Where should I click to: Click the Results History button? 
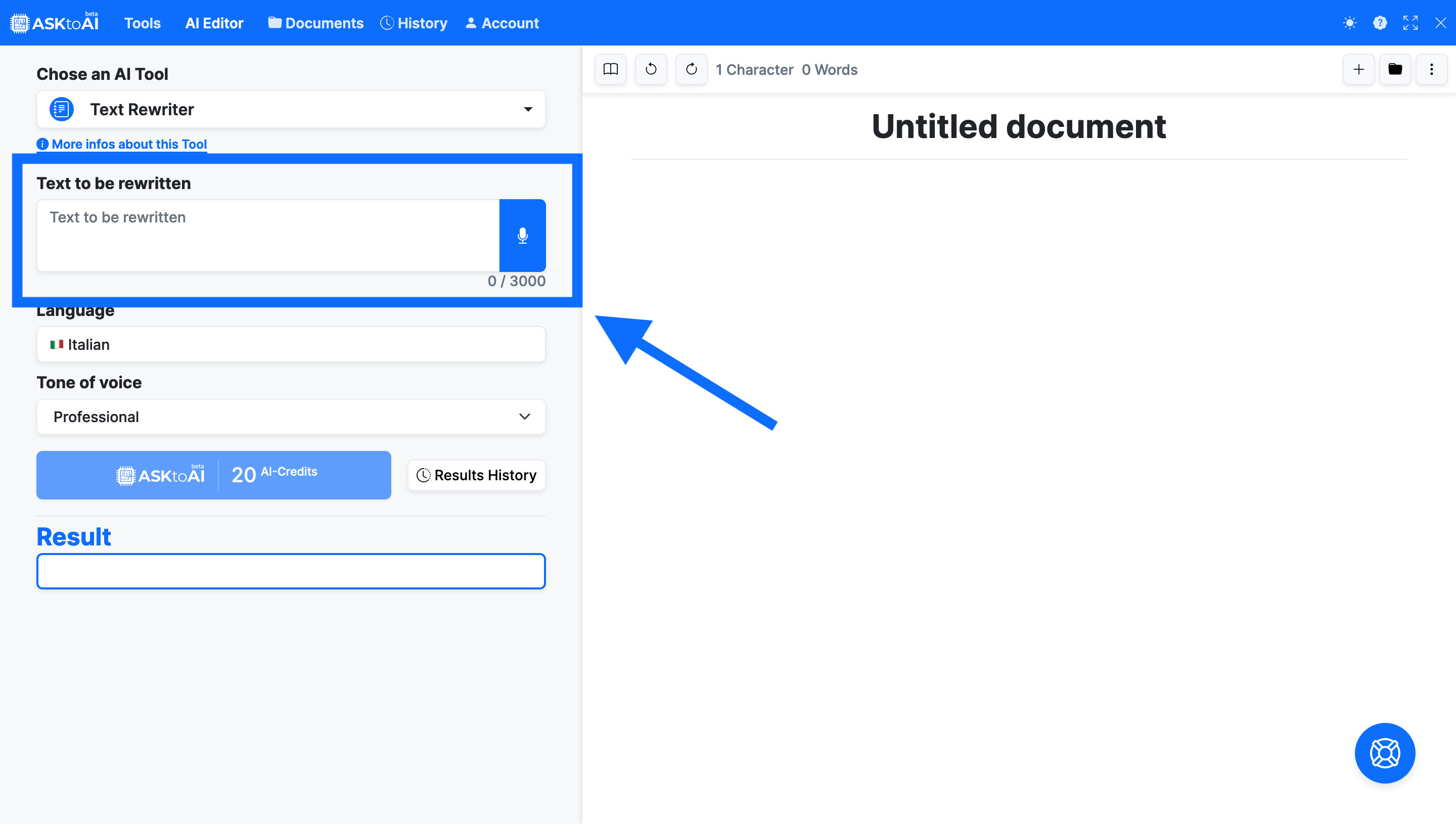(476, 475)
